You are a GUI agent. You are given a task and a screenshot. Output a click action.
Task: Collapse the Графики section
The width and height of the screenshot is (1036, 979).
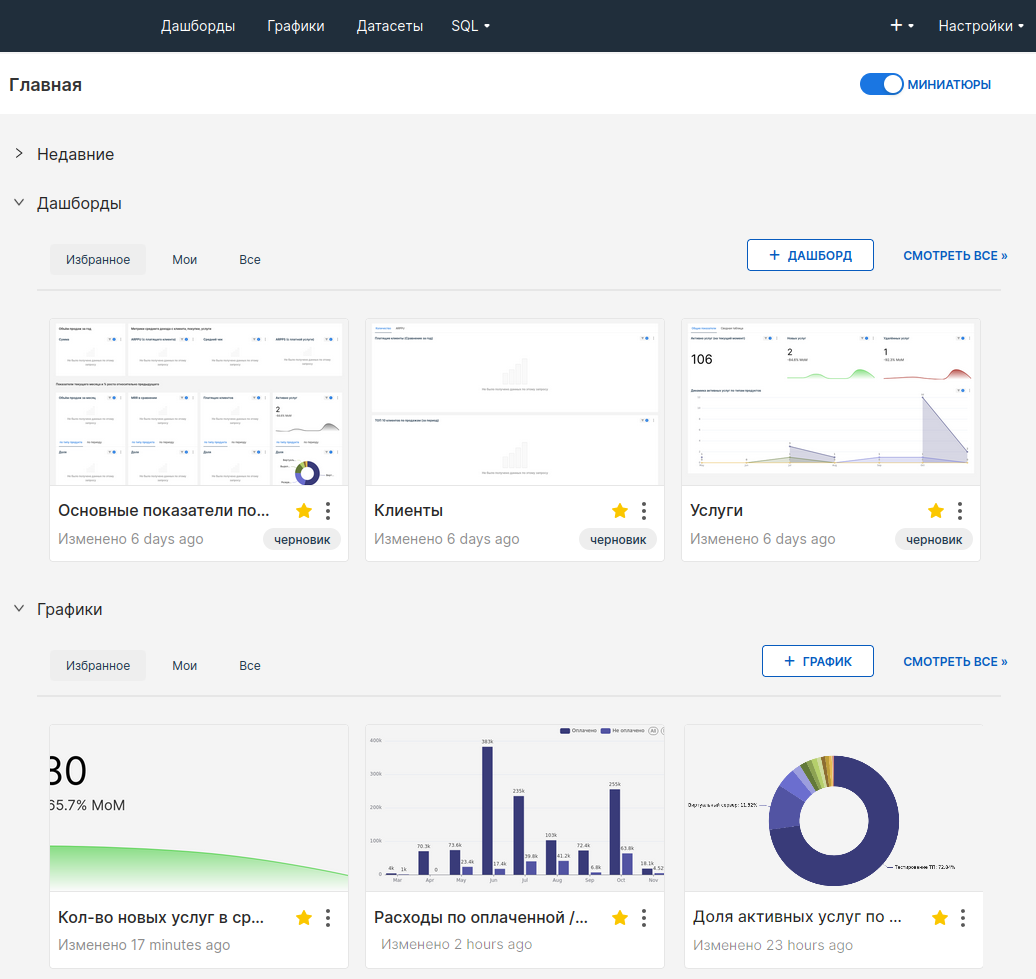(19, 609)
